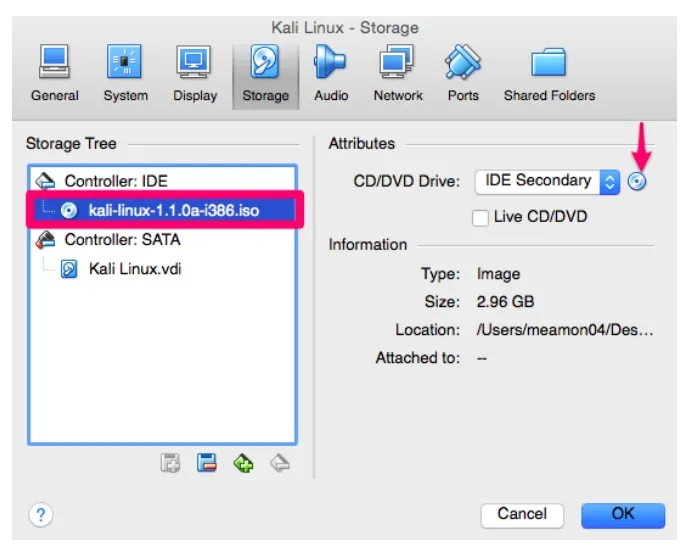Go to the Audio settings tab
This screenshot has height=556, width=692.
tap(331, 74)
